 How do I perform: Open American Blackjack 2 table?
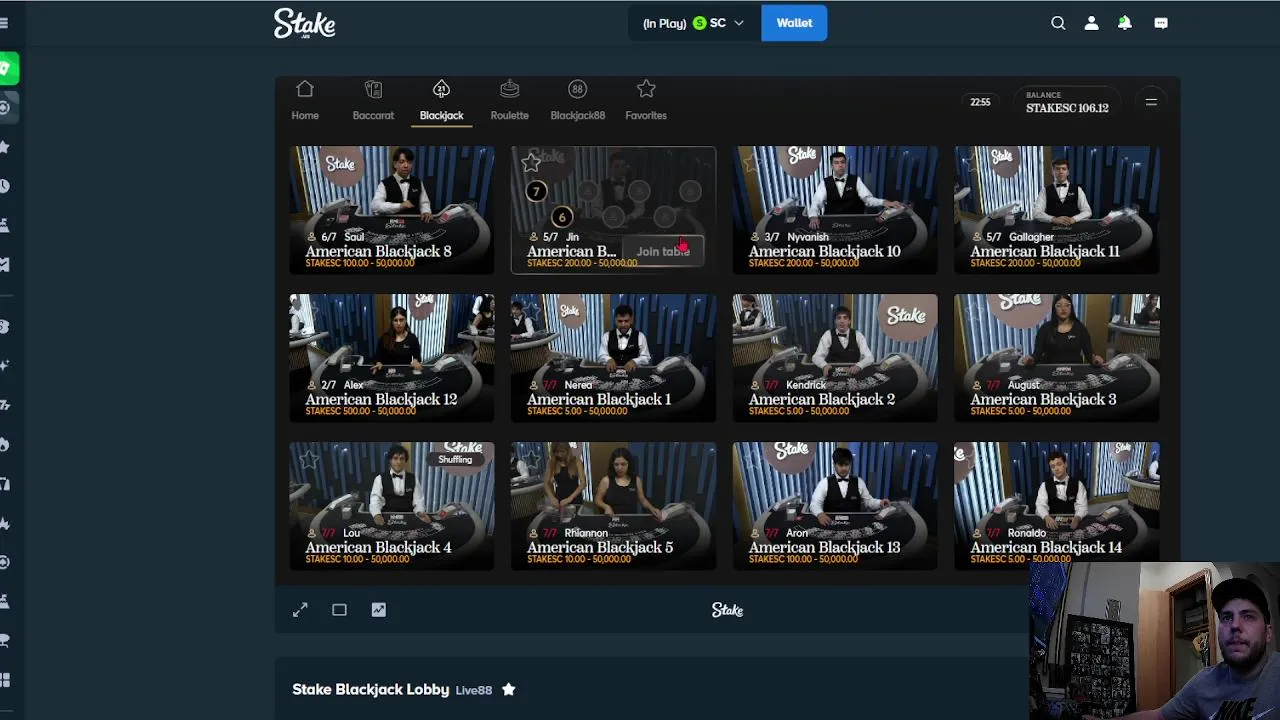point(835,357)
